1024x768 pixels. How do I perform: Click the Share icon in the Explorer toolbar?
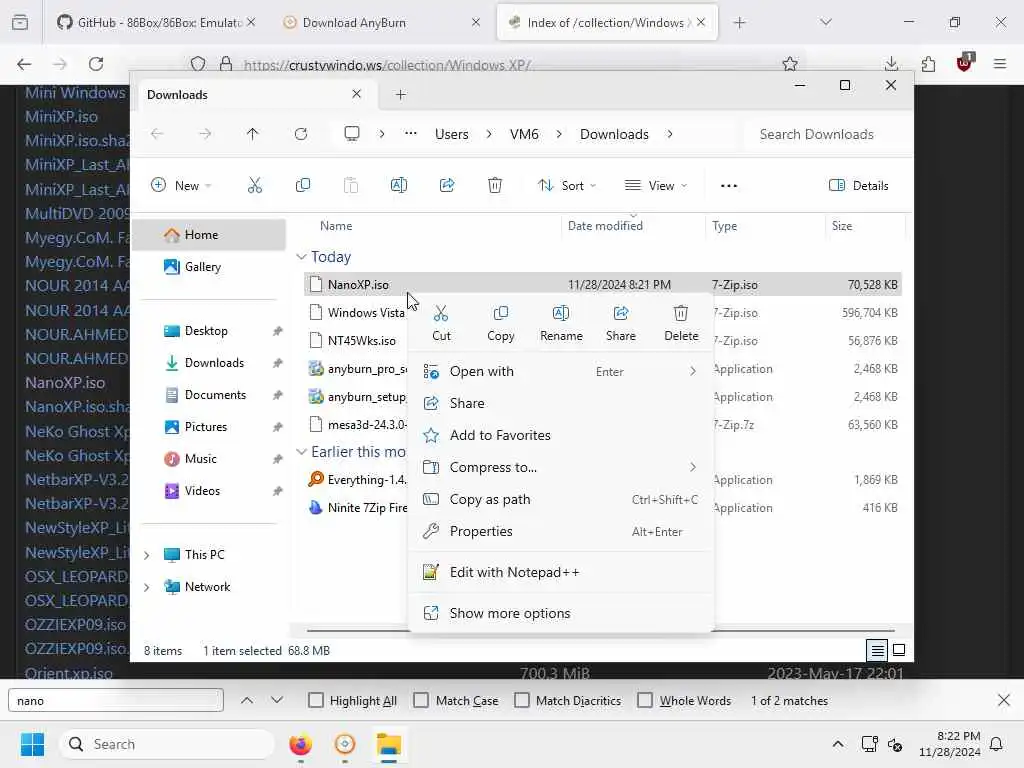447,185
